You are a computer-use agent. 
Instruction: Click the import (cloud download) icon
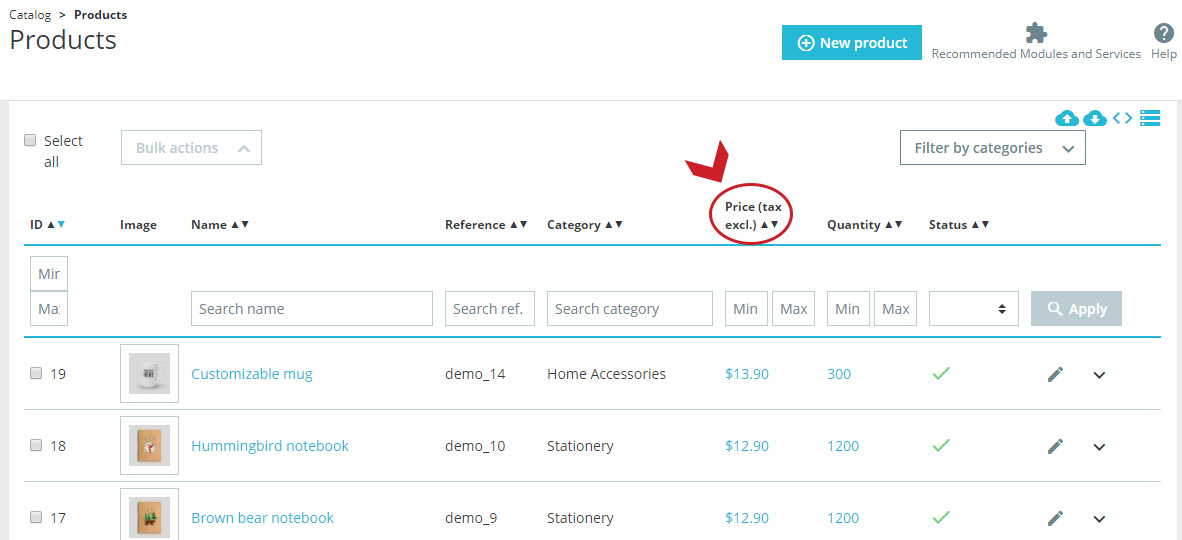click(1095, 118)
